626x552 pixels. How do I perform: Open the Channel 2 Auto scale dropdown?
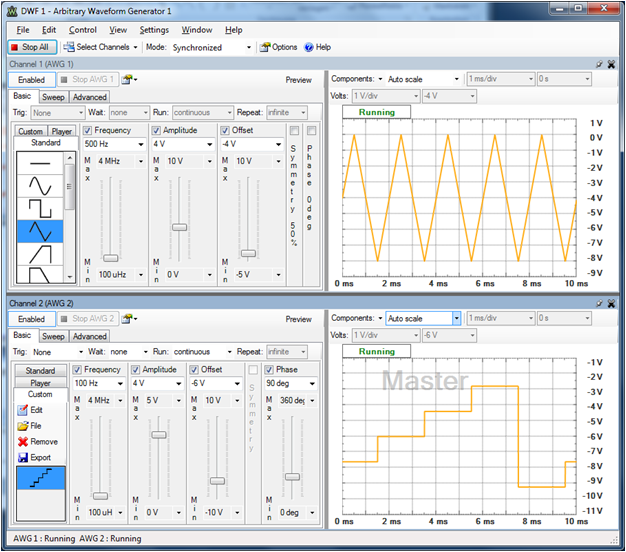click(456, 318)
